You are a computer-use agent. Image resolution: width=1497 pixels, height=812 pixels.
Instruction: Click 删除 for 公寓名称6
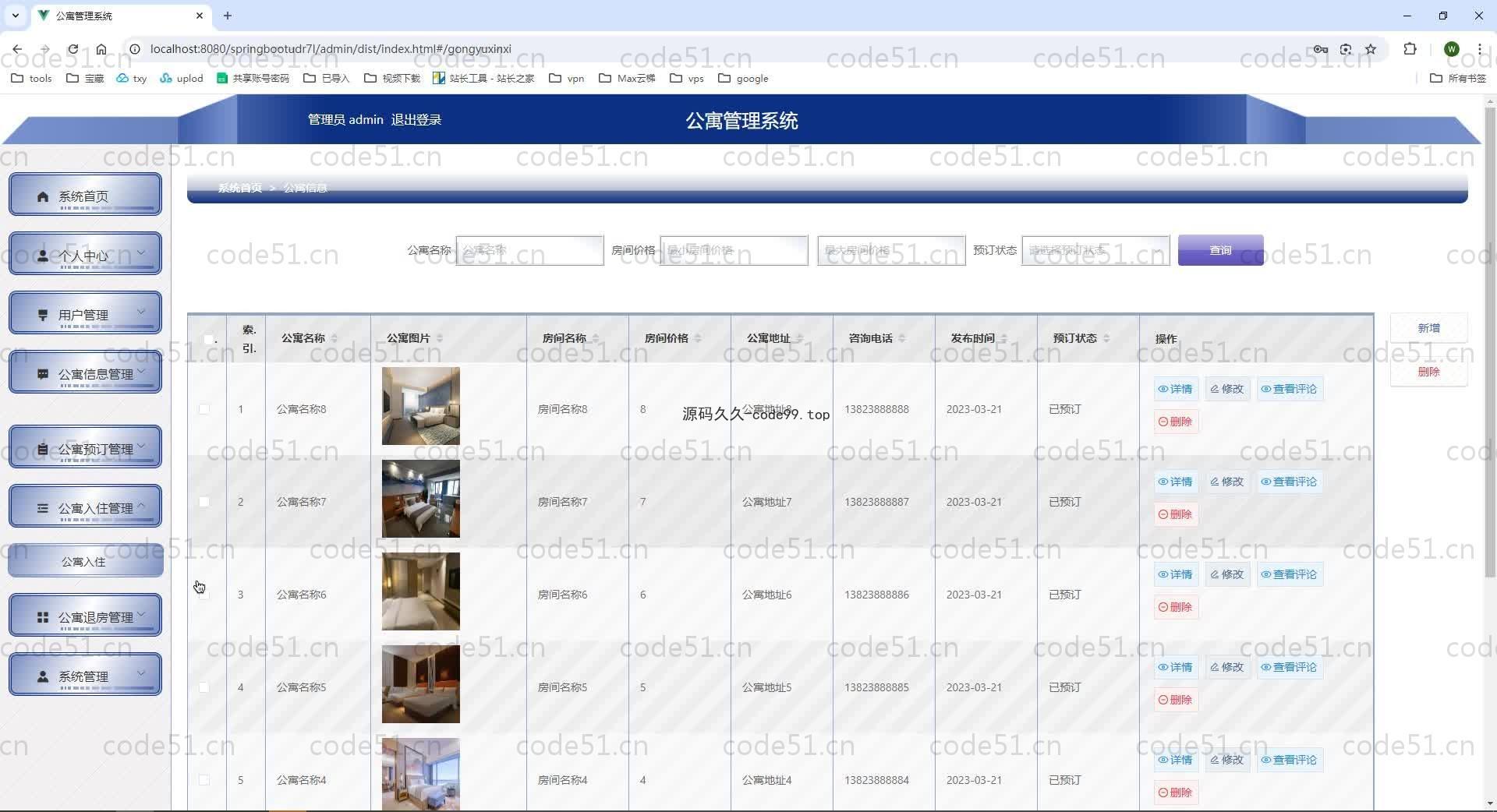(1175, 607)
